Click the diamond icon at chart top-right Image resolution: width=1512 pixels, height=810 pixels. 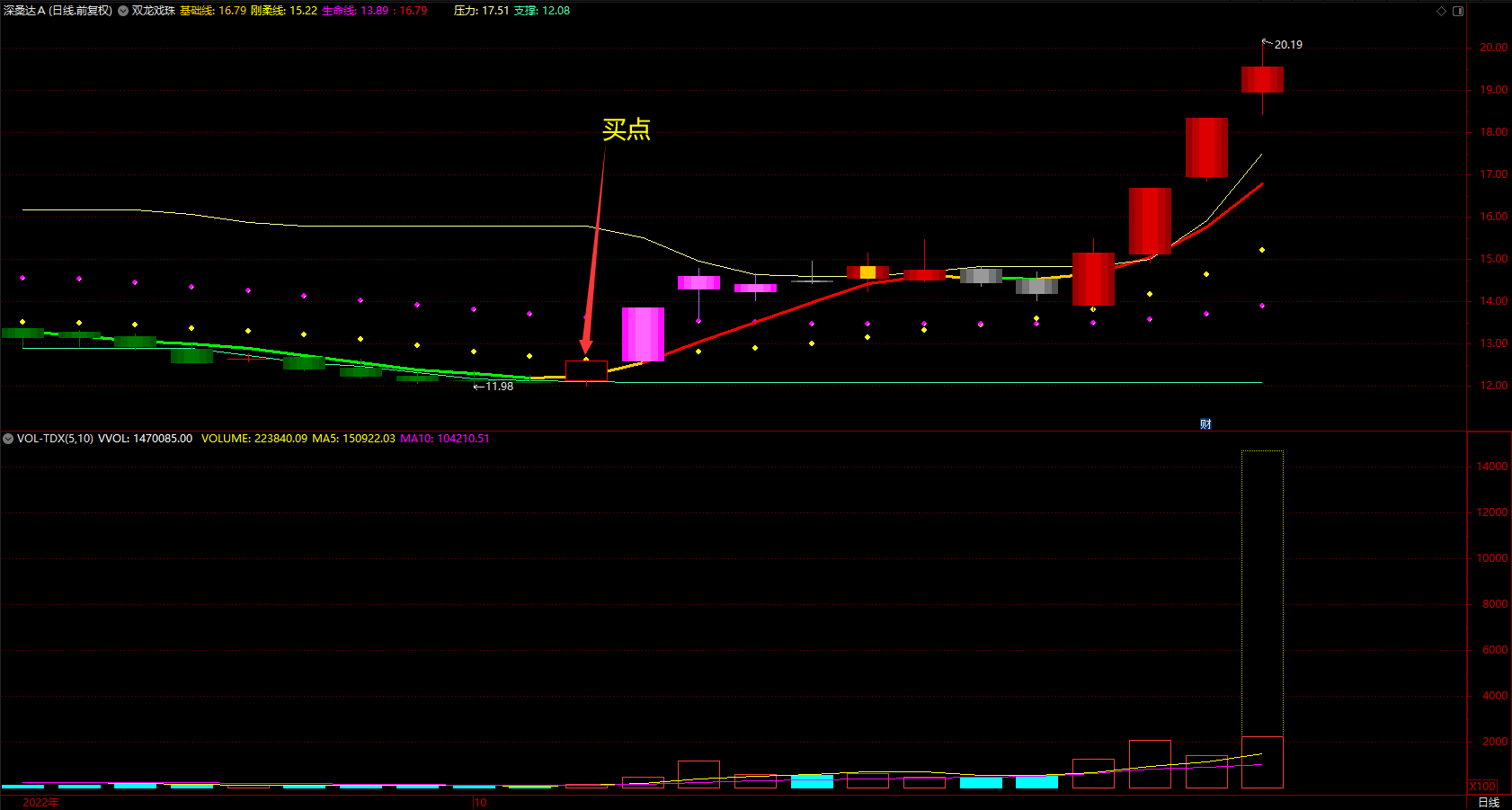tap(1441, 11)
